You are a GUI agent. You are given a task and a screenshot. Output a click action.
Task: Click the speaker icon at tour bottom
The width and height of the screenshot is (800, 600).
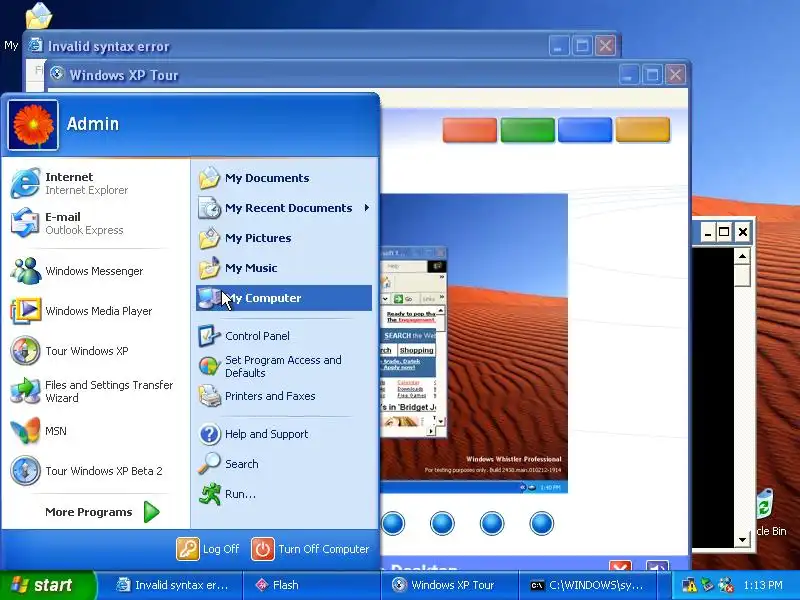[657, 566]
